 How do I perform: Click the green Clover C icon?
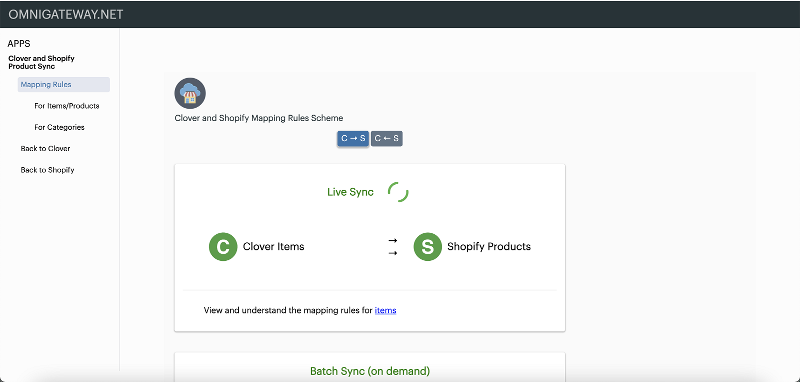223,247
